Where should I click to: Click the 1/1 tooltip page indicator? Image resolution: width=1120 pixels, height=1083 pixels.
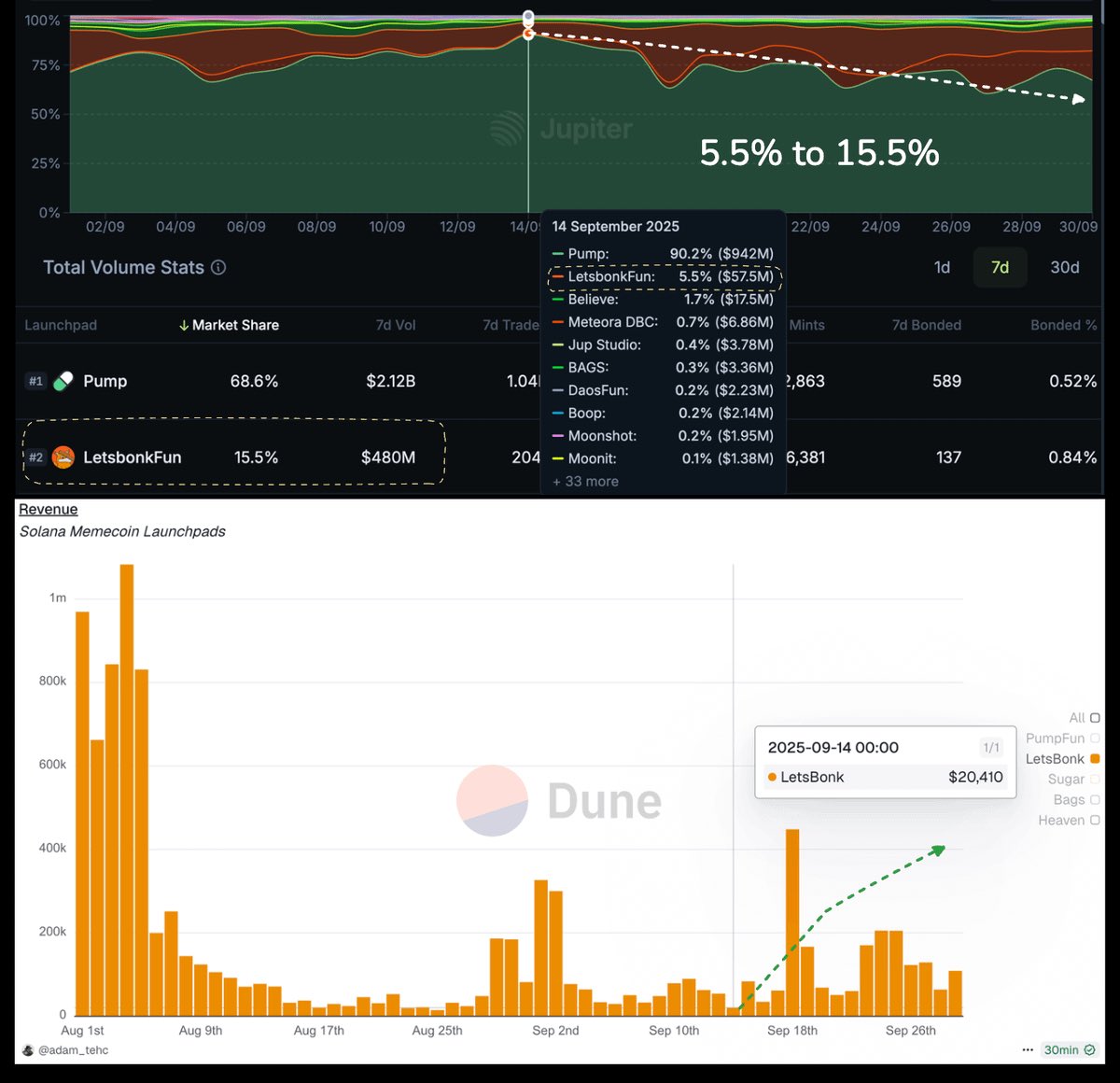pyautogui.click(x=991, y=748)
